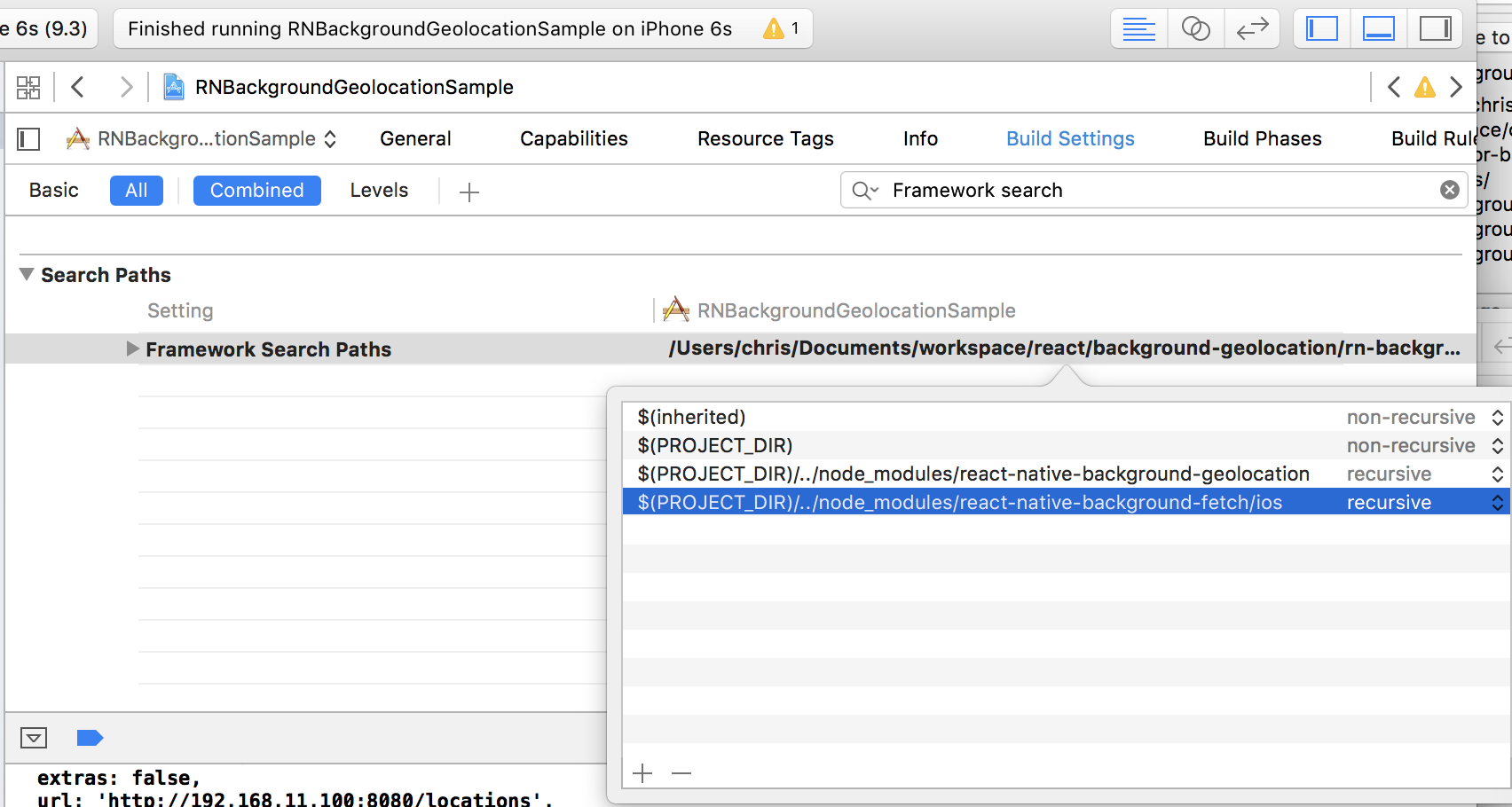Open the Resource Tags tab
This screenshot has width=1512, height=807.
point(766,139)
